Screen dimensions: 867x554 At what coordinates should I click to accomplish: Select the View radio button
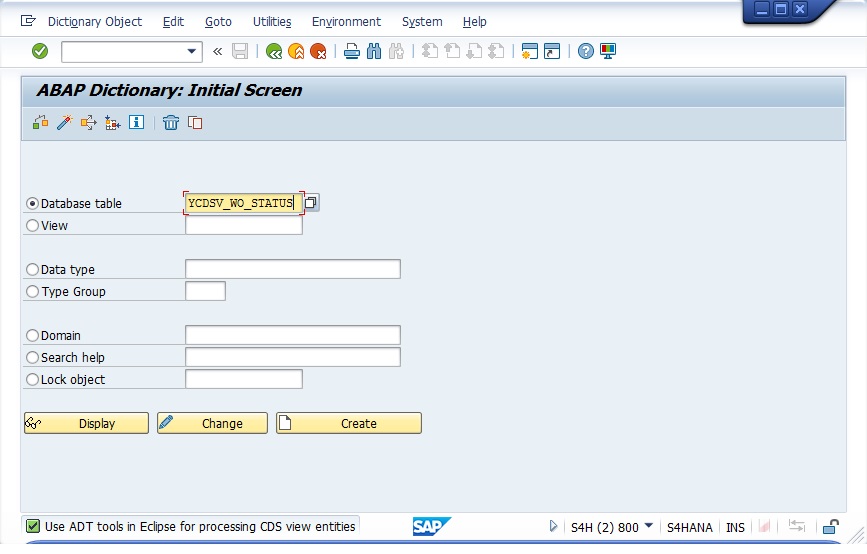tap(33, 226)
